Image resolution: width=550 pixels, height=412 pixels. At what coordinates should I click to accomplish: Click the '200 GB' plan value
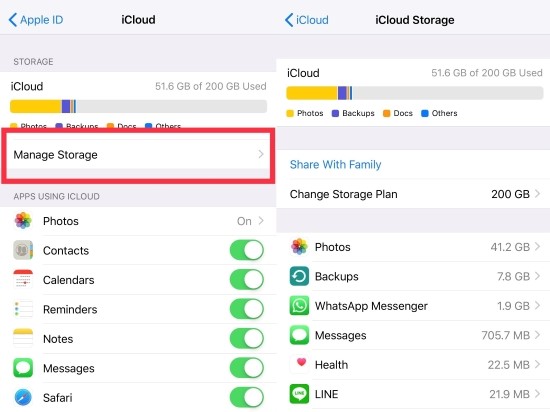510,194
